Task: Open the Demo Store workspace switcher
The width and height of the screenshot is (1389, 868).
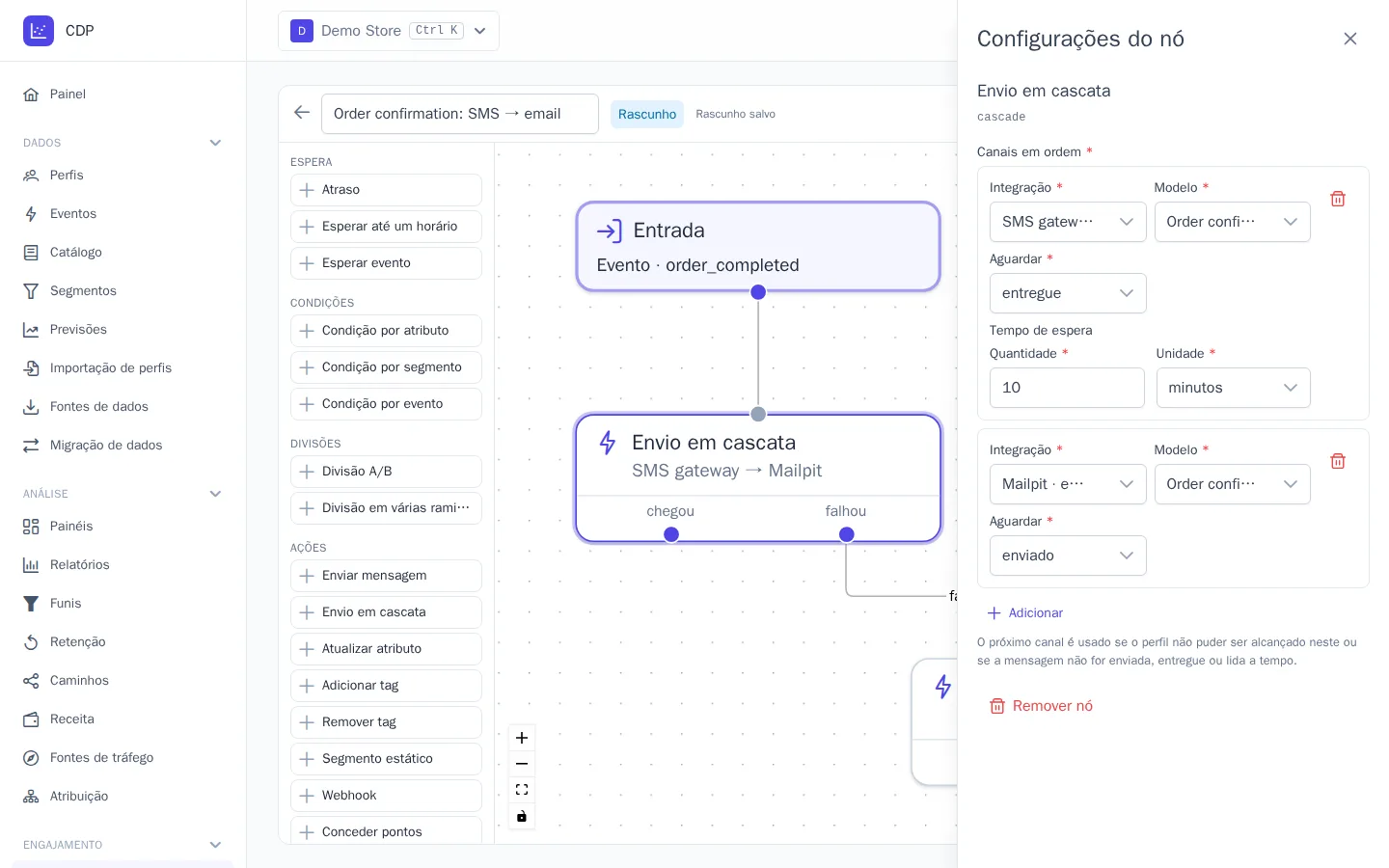Action: [x=389, y=31]
